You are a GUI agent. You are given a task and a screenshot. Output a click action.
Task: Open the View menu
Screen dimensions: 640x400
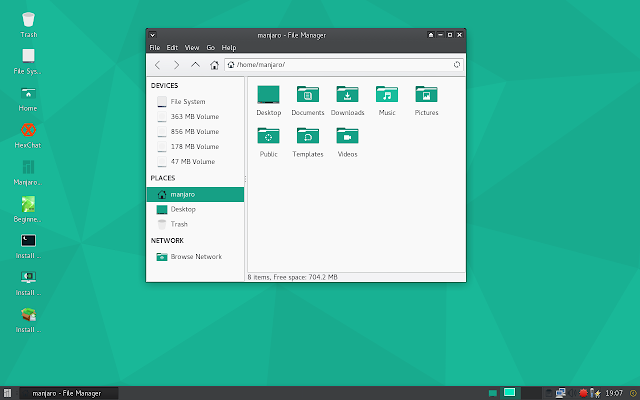[x=192, y=48]
